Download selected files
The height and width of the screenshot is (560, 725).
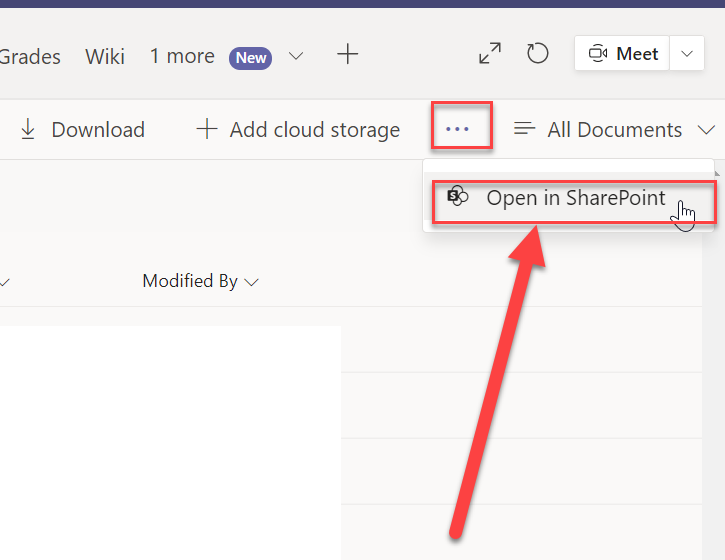[82, 129]
